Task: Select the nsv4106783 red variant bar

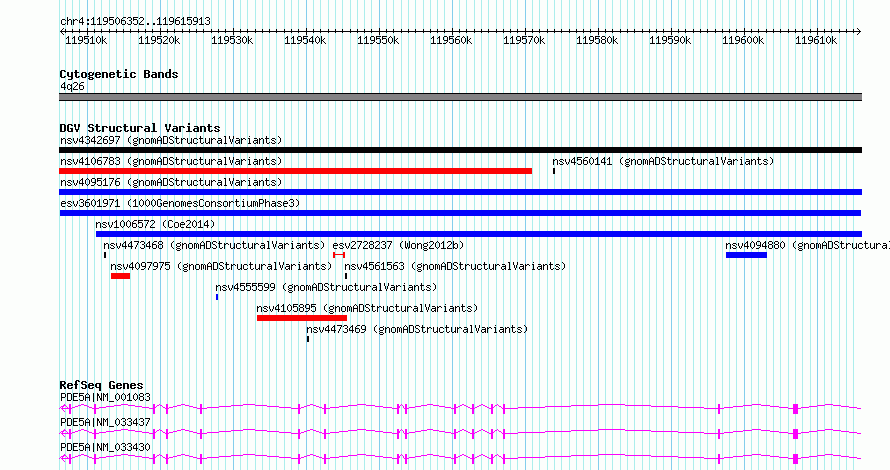Action: point(295,171)
